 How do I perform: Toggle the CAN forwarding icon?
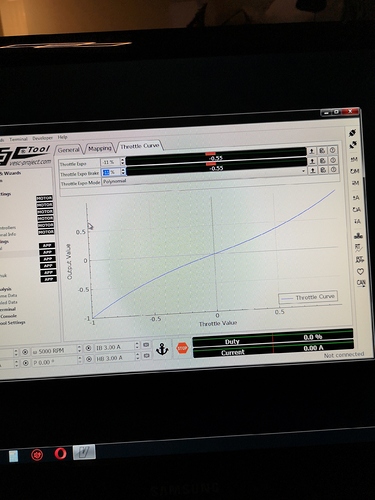361,283
